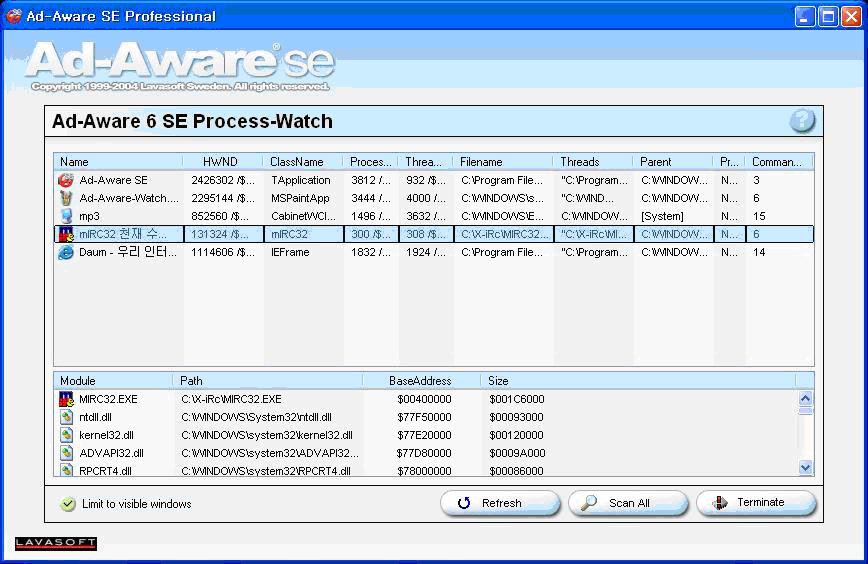Click the Ad-Aware-Watch process icon
The width and height of the screenshot is (868, 564).
(66, 198)
